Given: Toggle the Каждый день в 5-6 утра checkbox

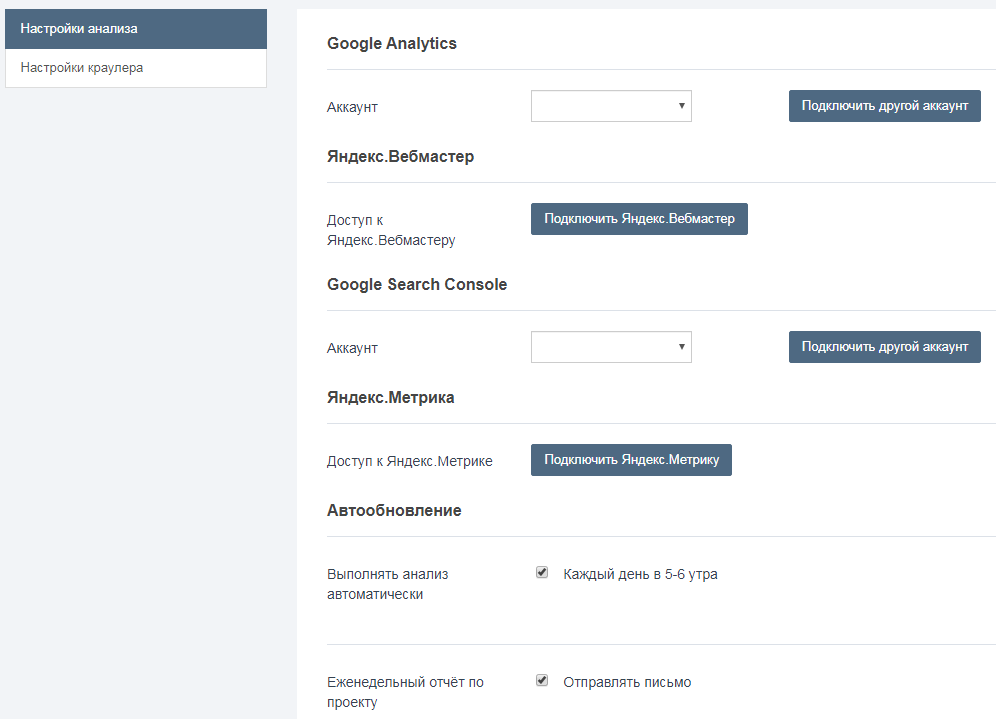Looking at the screenshot, I should [542, 572].
